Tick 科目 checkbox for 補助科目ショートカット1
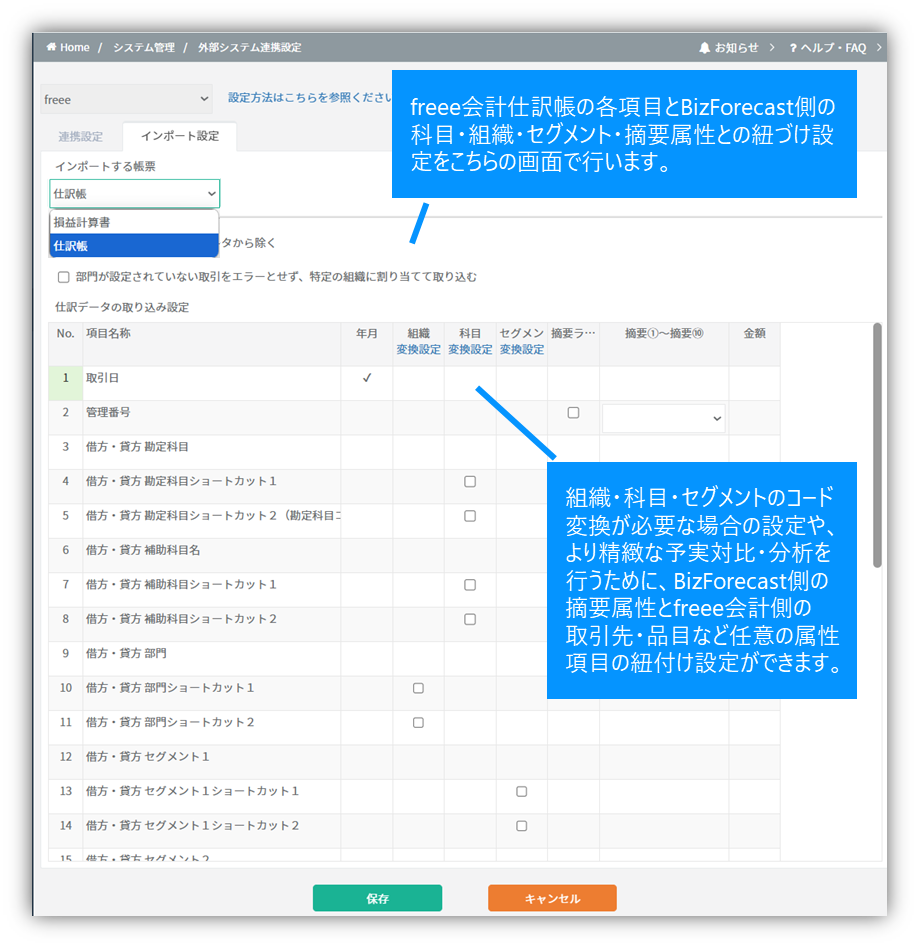 tap(470, 585)
